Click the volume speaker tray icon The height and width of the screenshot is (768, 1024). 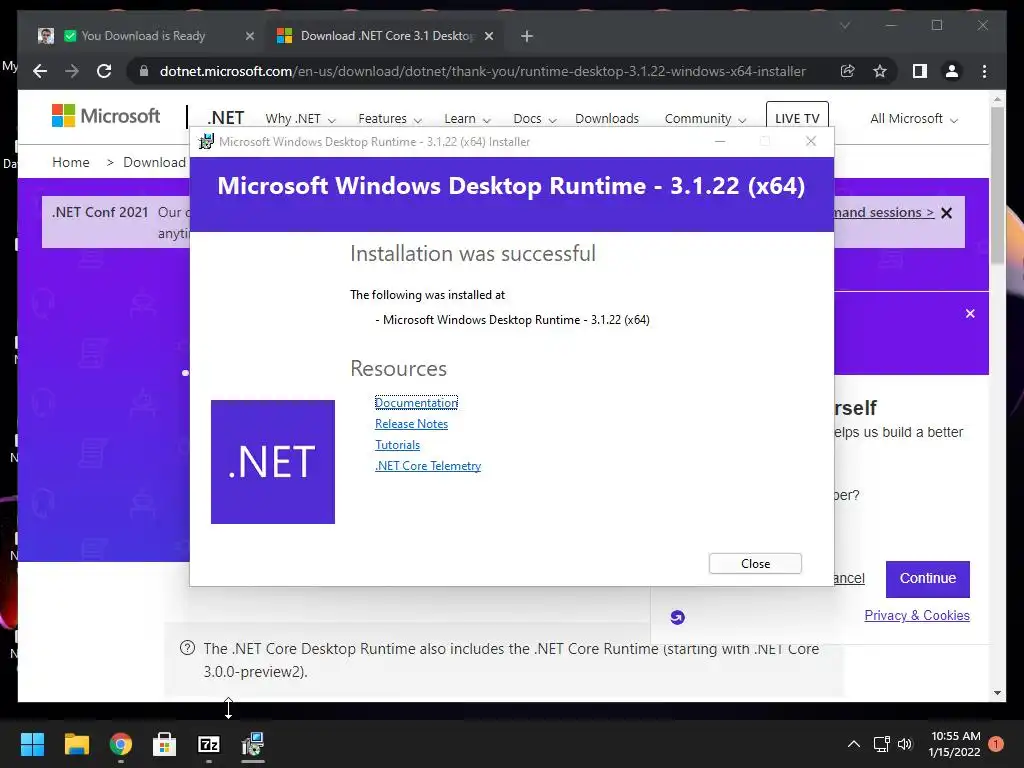click(x=905, y=744)
